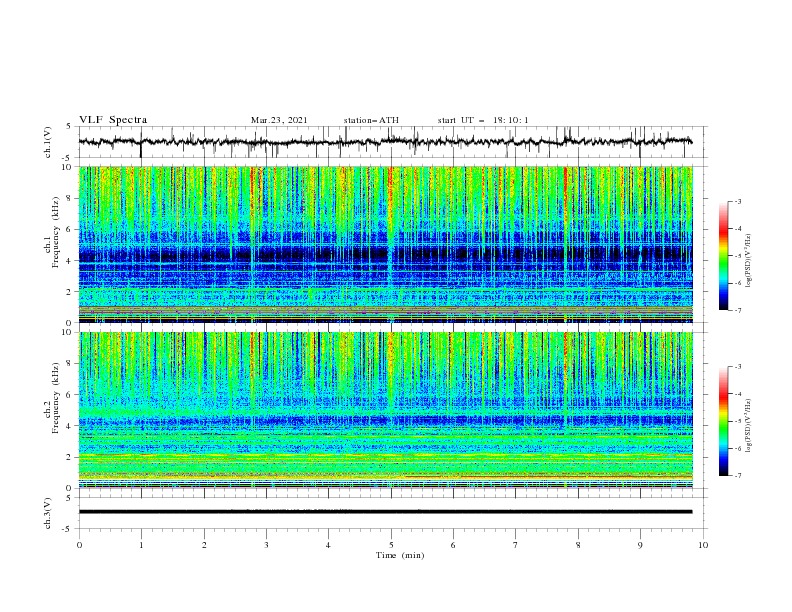
Task: Click the ch.2 spectrogram color bar
Action: 723,421
